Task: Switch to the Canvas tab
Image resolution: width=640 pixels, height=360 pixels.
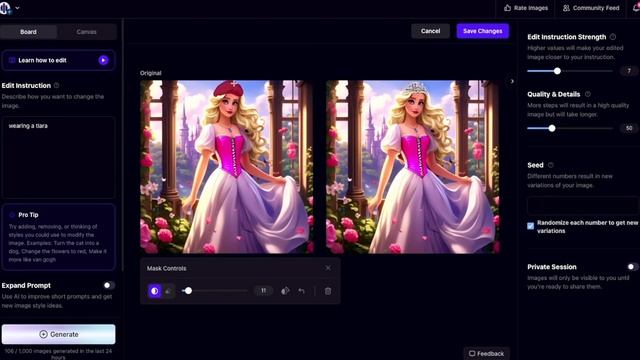Action: tap(87, 32)
